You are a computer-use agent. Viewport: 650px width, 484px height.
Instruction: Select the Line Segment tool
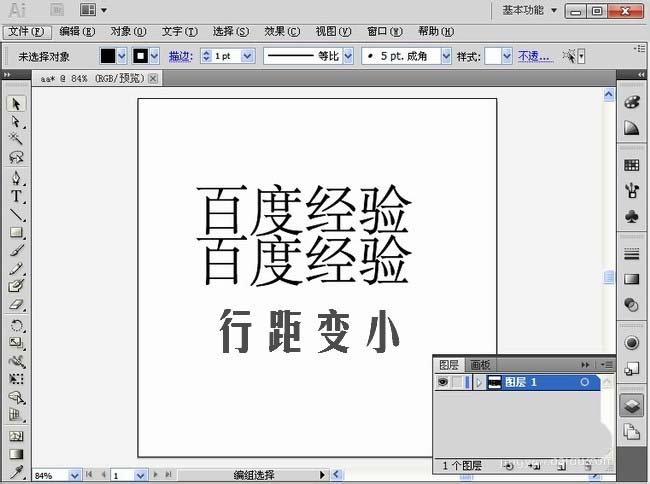pyautogui.click(x=16, y=214)
